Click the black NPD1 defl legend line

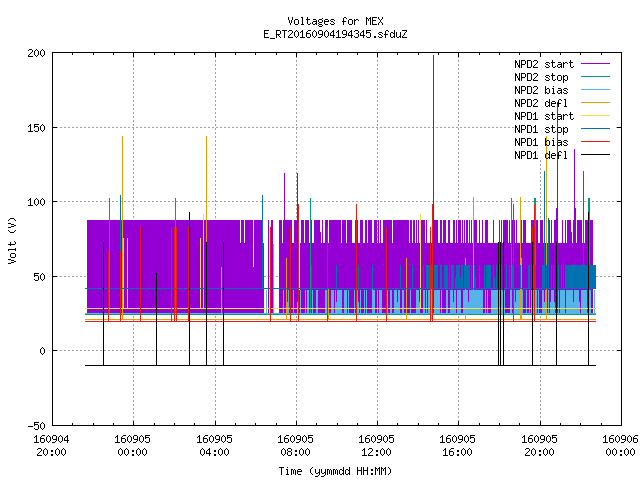click(x=595, y=155)
